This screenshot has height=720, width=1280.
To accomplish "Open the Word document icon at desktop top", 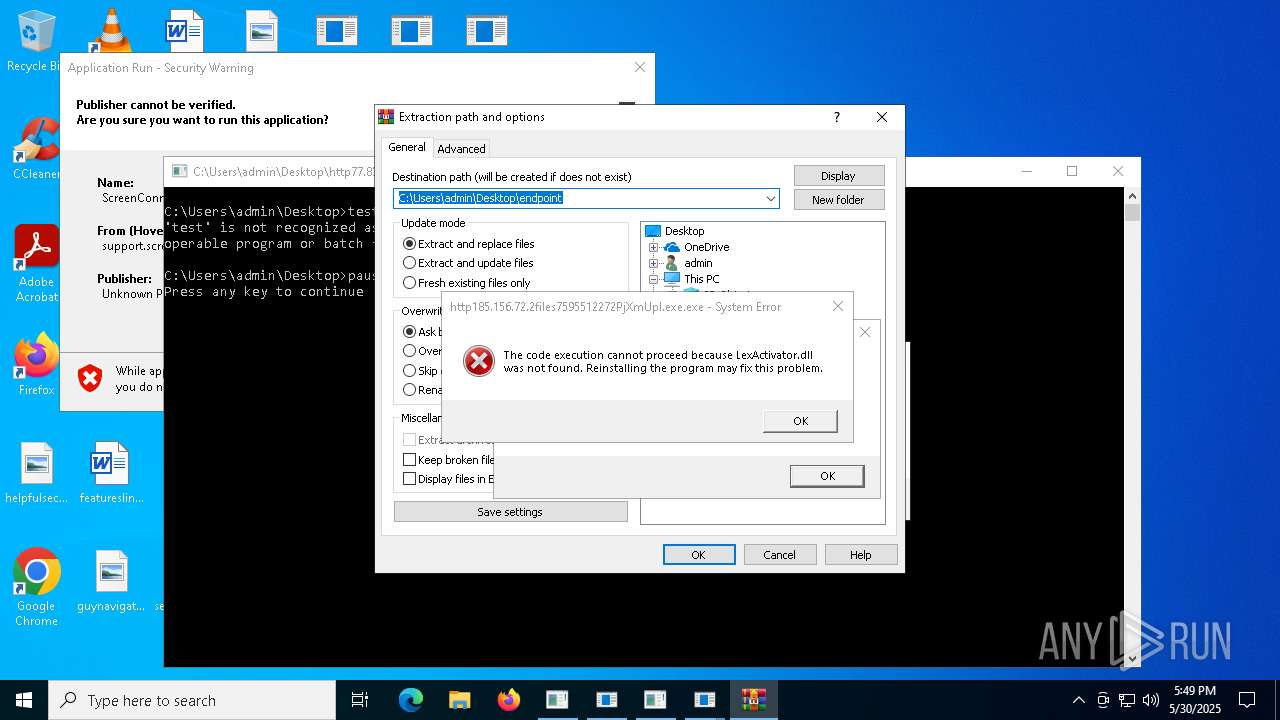I will (185, 30).
